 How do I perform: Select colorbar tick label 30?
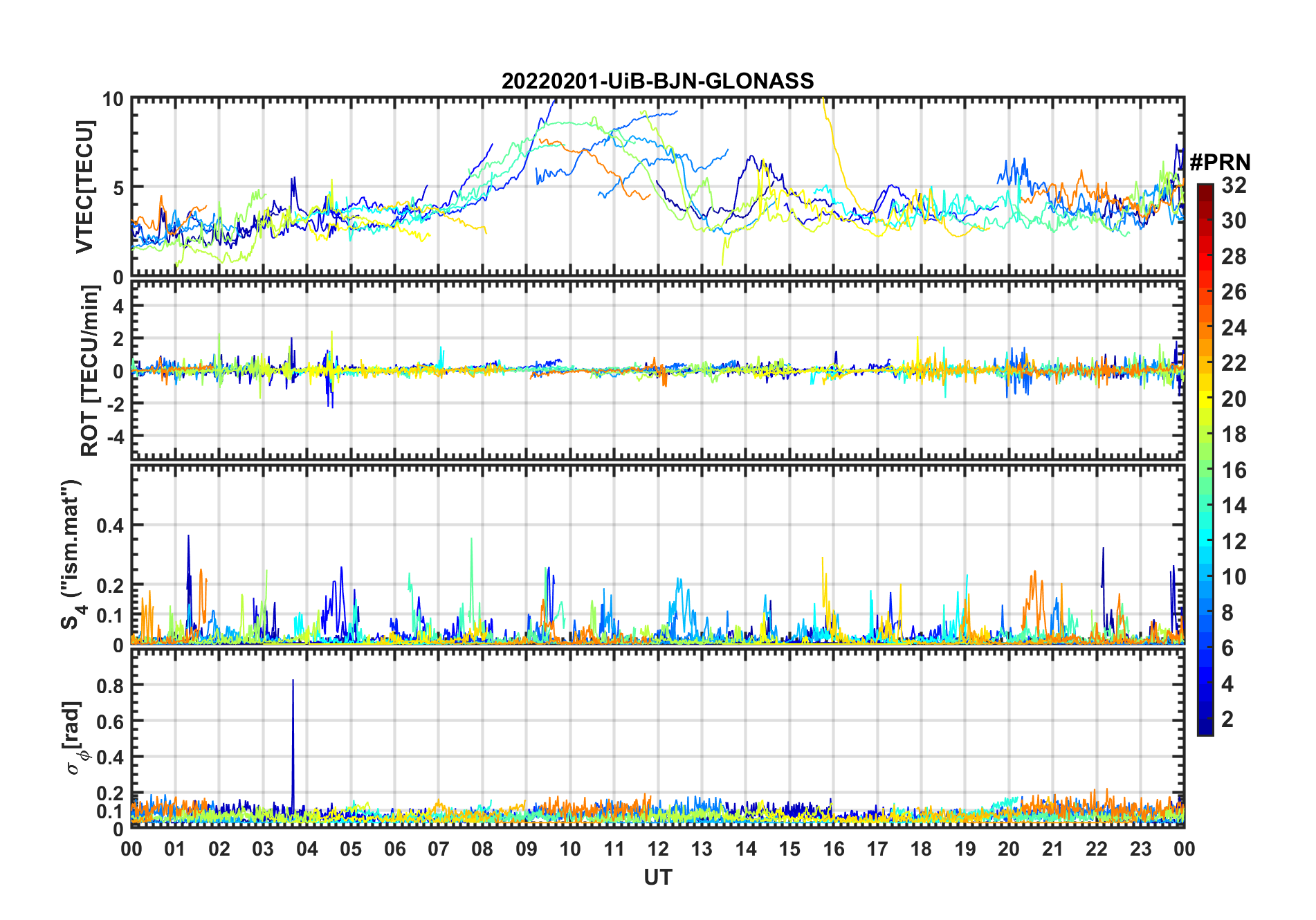tap(1234, 221)
